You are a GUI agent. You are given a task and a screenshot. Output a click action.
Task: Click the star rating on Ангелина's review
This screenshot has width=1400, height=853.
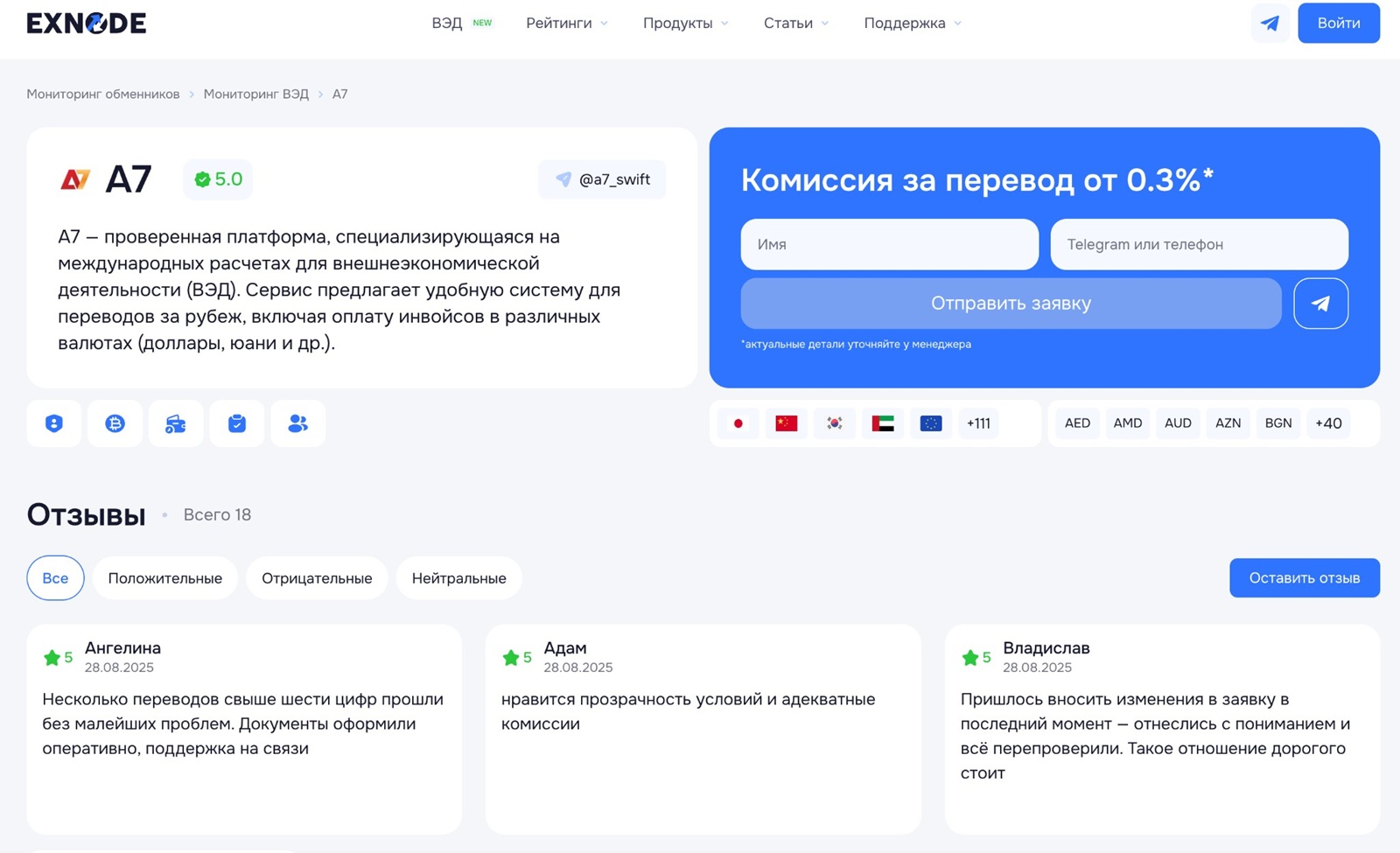click(58, 658)
